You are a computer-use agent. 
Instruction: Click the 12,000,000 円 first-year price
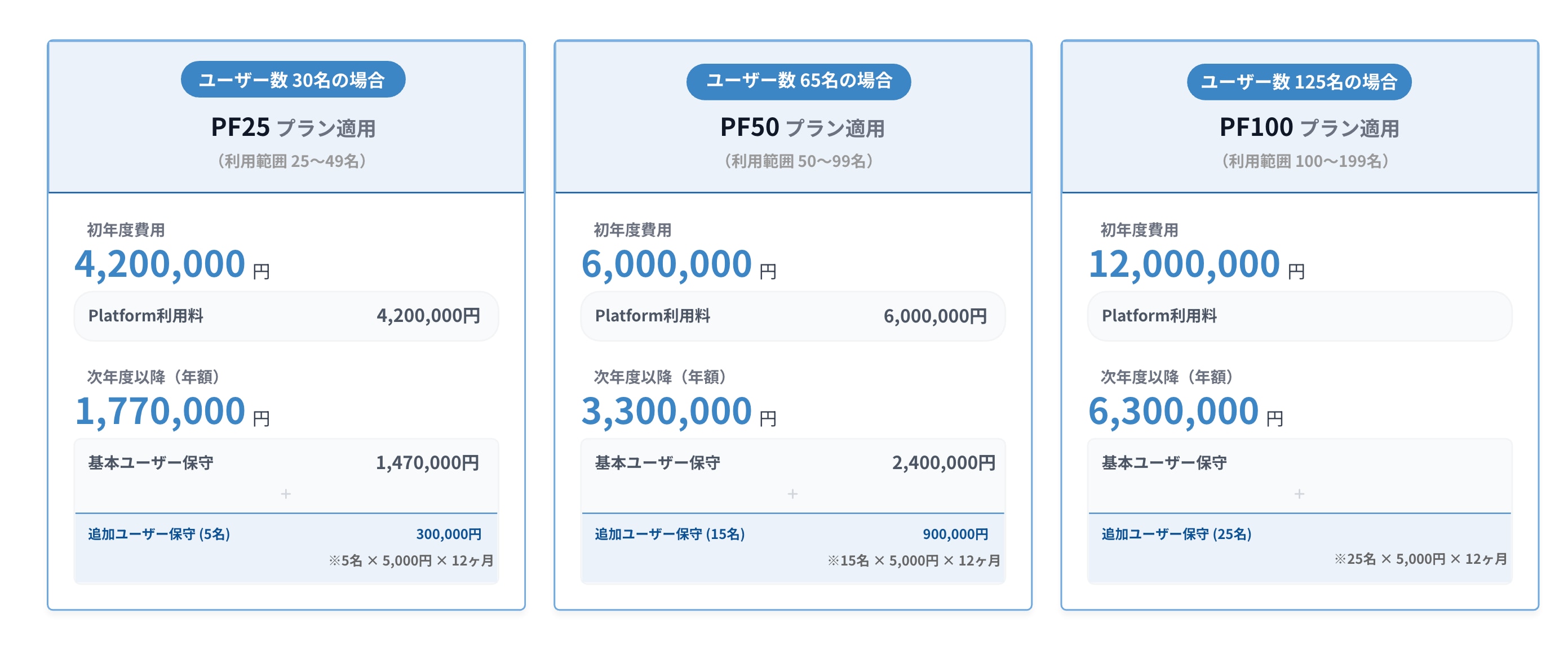click(1195, 264)
